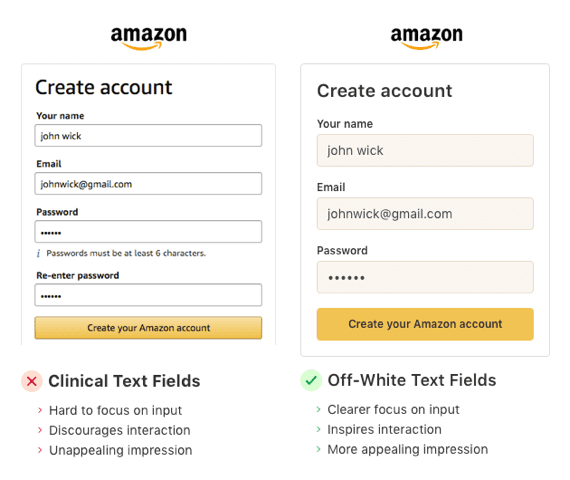Viewport: 570px width, 480px height.
Task: Focus the off-white Email field
Action: (x=425, y=214)
